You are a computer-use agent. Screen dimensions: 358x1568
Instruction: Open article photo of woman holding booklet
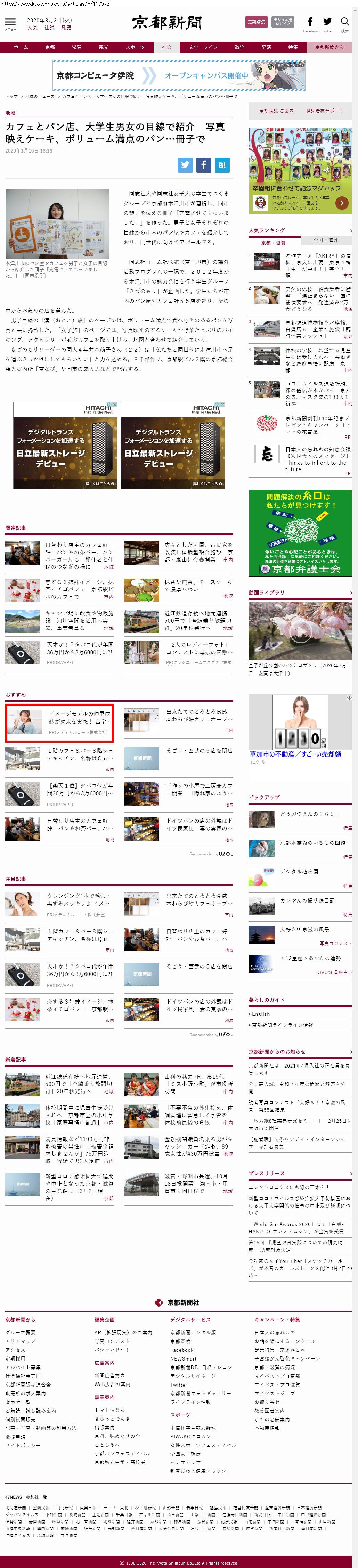tap(57, 223)
